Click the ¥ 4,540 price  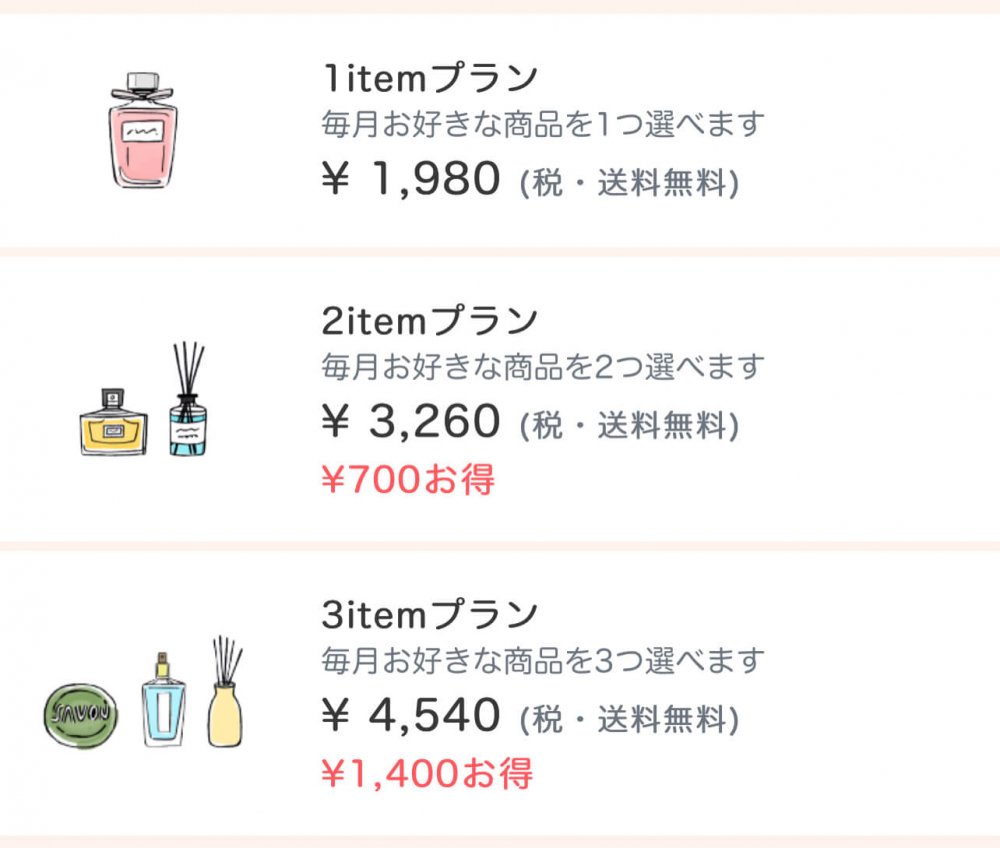coord(411,716)
